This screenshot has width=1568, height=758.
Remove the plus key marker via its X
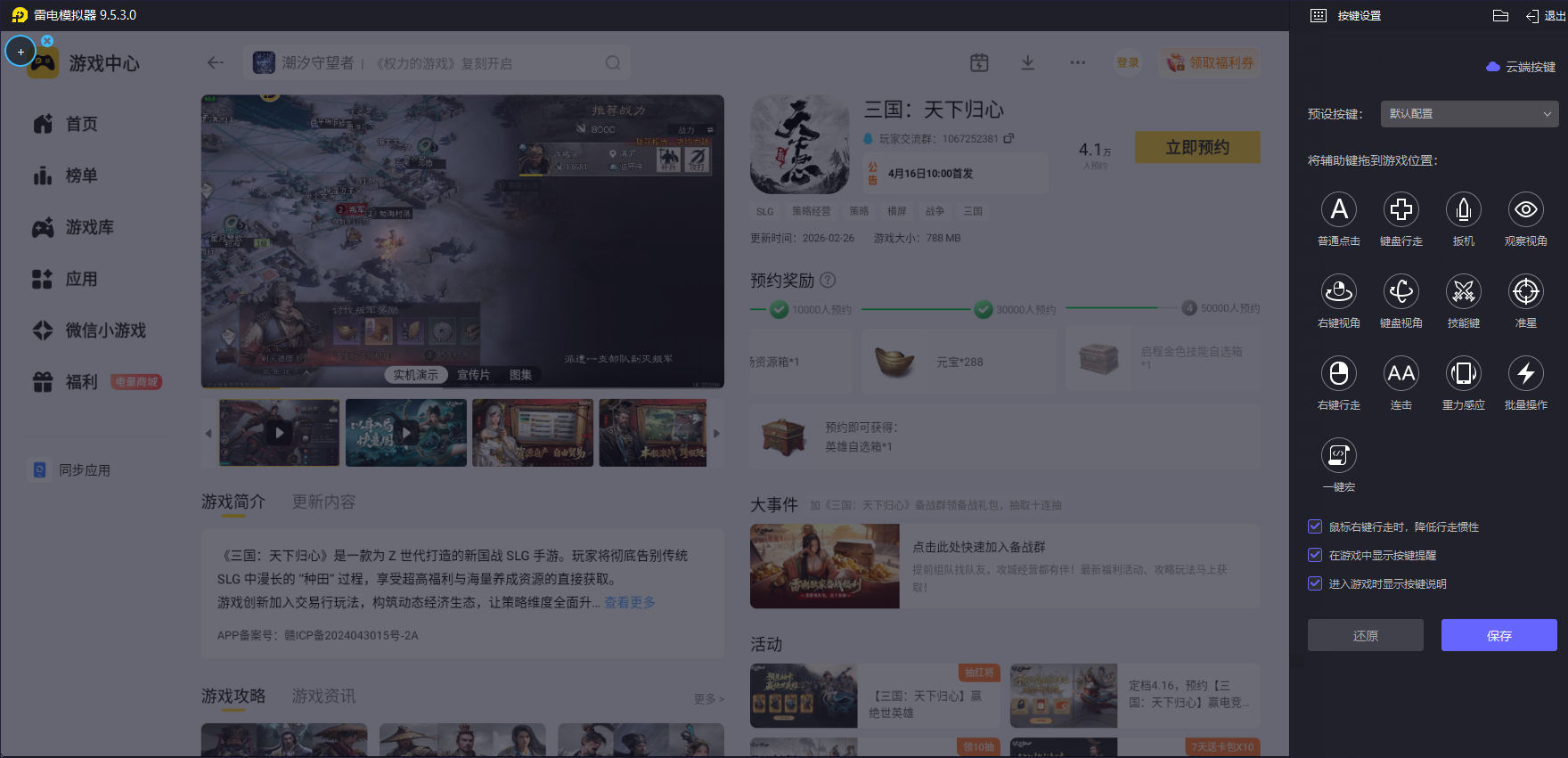click(47, 41)
